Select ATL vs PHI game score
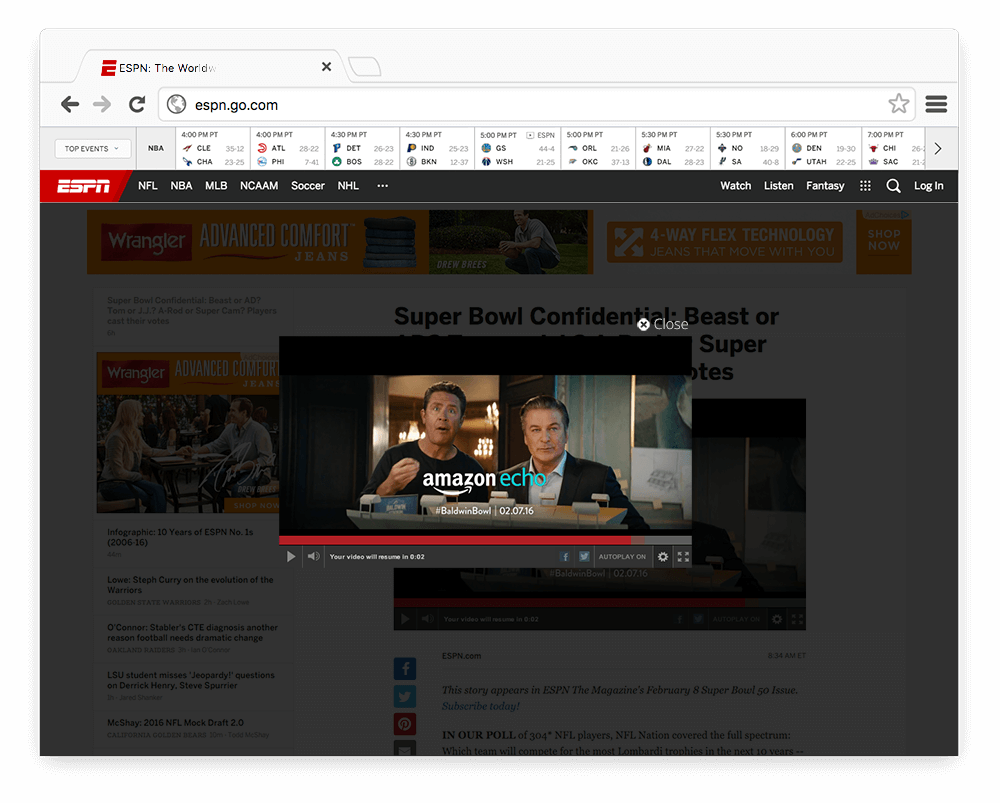The width and height of the screenshot is (1000, 803). (288, 148)
